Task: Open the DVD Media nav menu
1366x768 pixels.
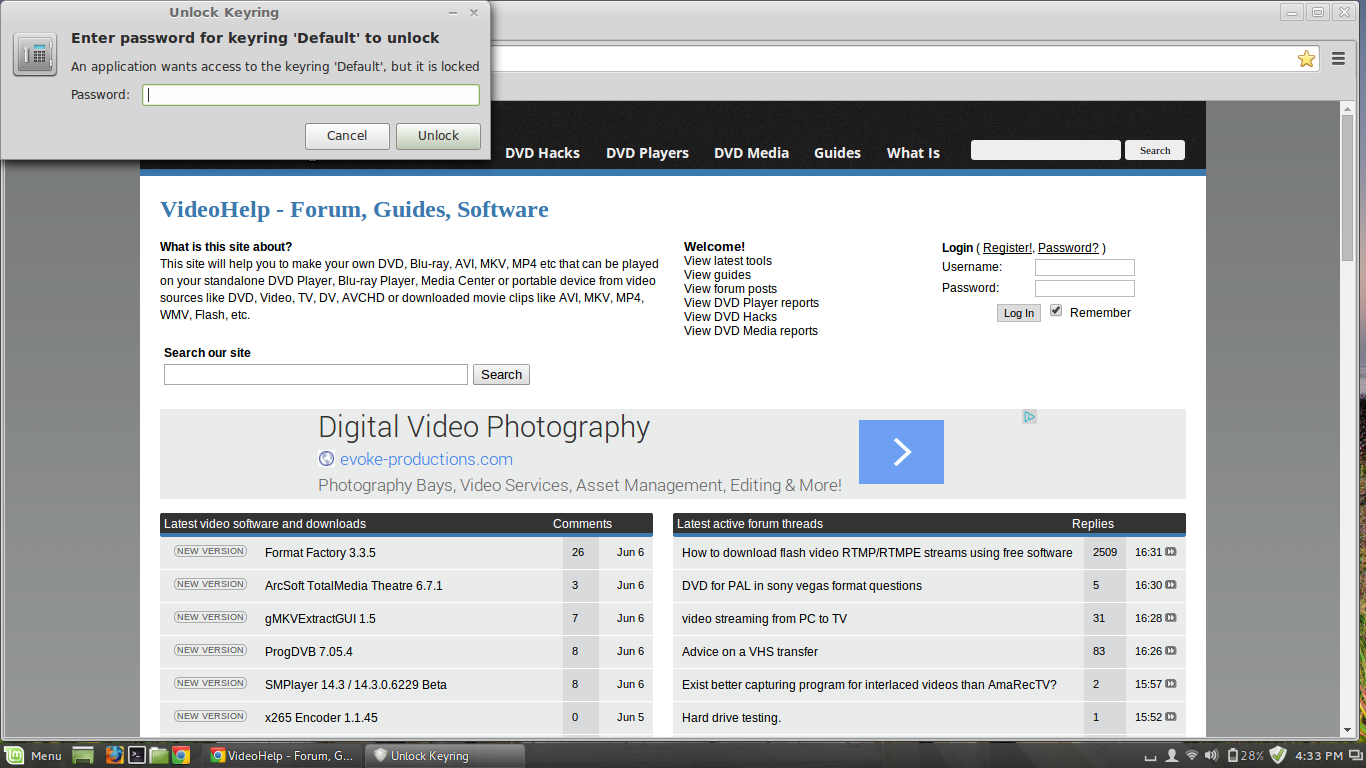Action: (x=751, y=153)
